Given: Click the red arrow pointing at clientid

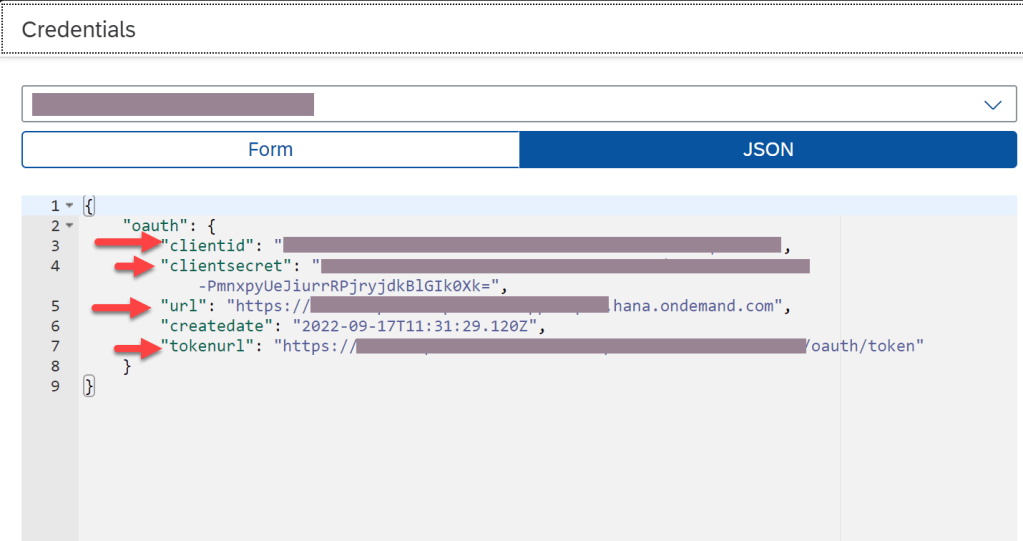Looking at the screenshot, I should (x=126, y=243).
